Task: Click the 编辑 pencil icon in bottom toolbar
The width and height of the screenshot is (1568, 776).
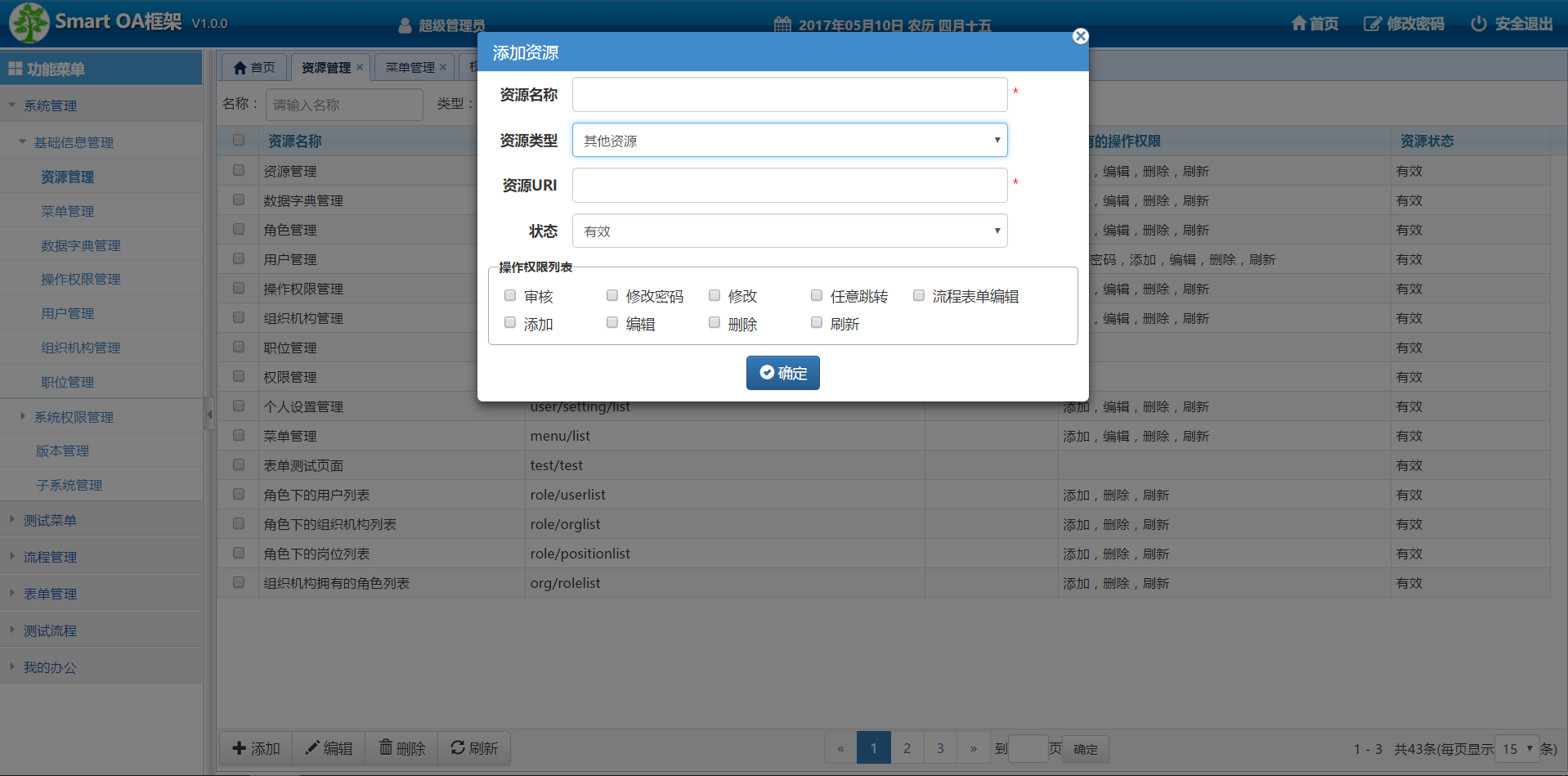Action: pos(312,747)
